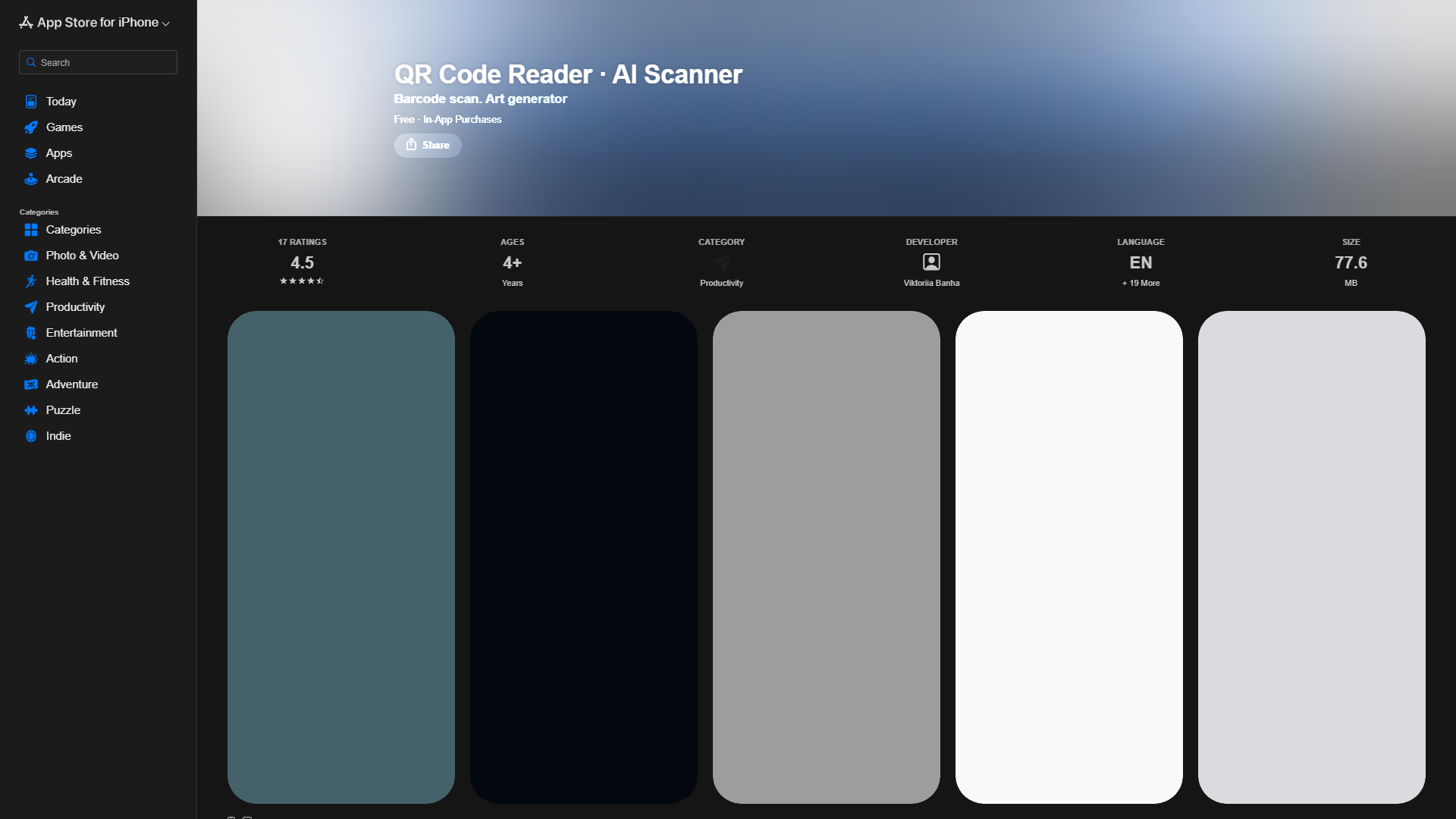Open the Productivity category badge link
The width and height of the screenshot is (1456, 819).
(x=721, y=283)
